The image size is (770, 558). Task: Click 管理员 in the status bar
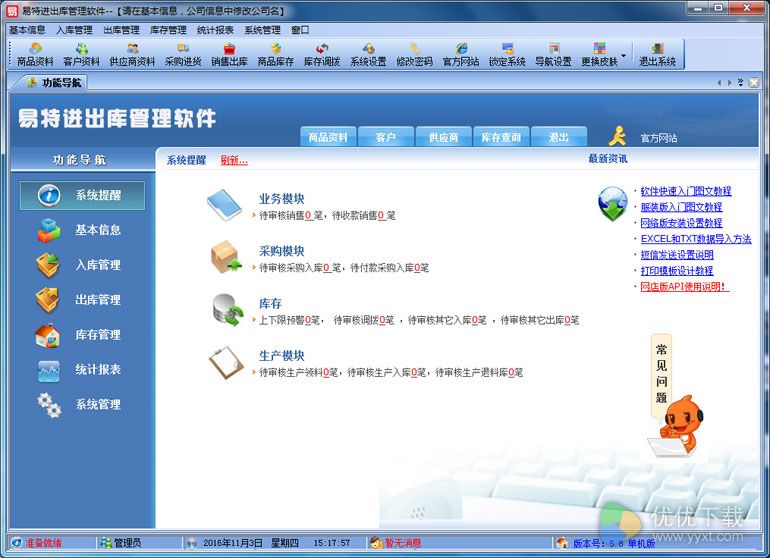click(127, 543)
